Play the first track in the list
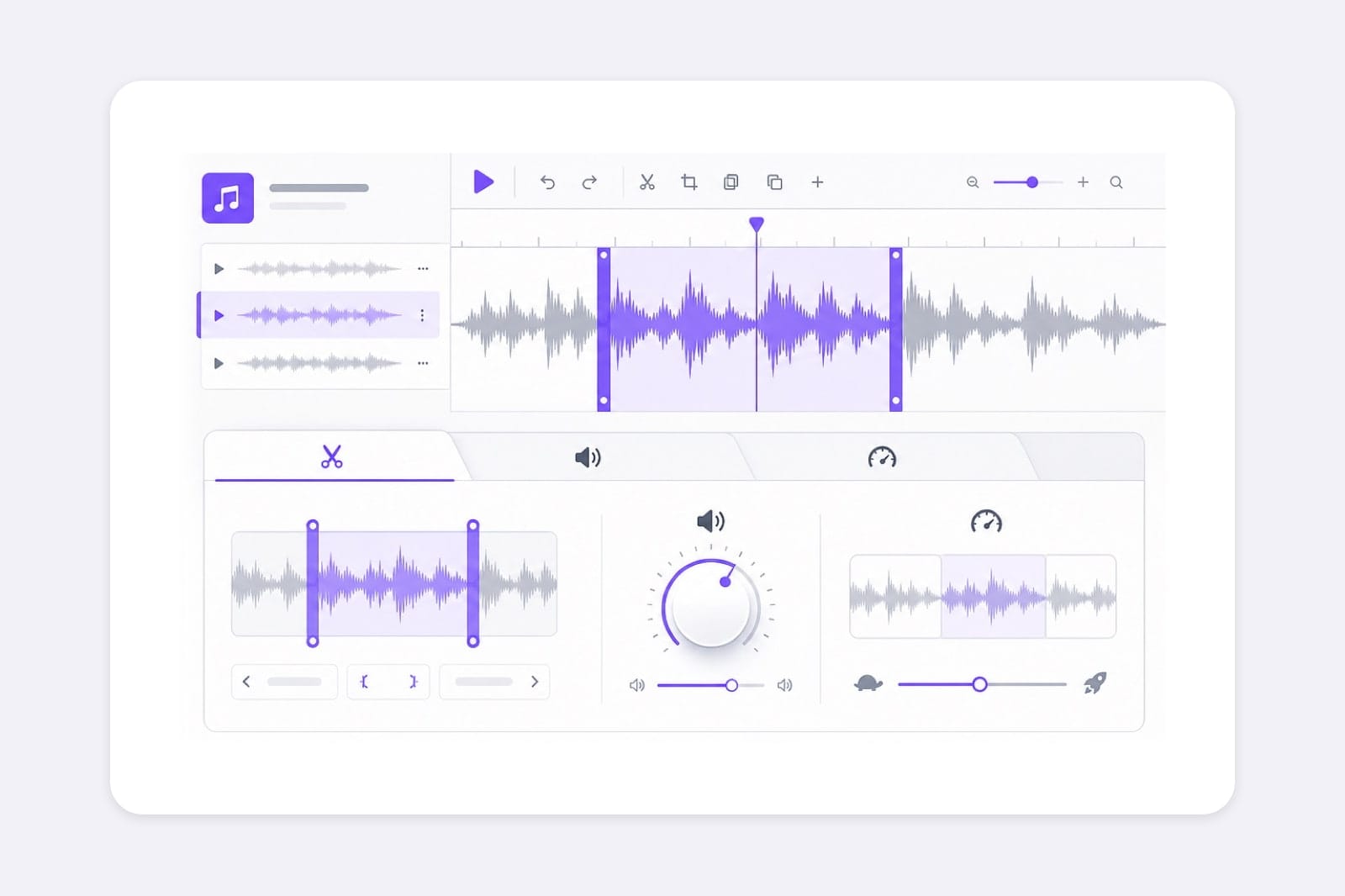 tap(219, 269)
